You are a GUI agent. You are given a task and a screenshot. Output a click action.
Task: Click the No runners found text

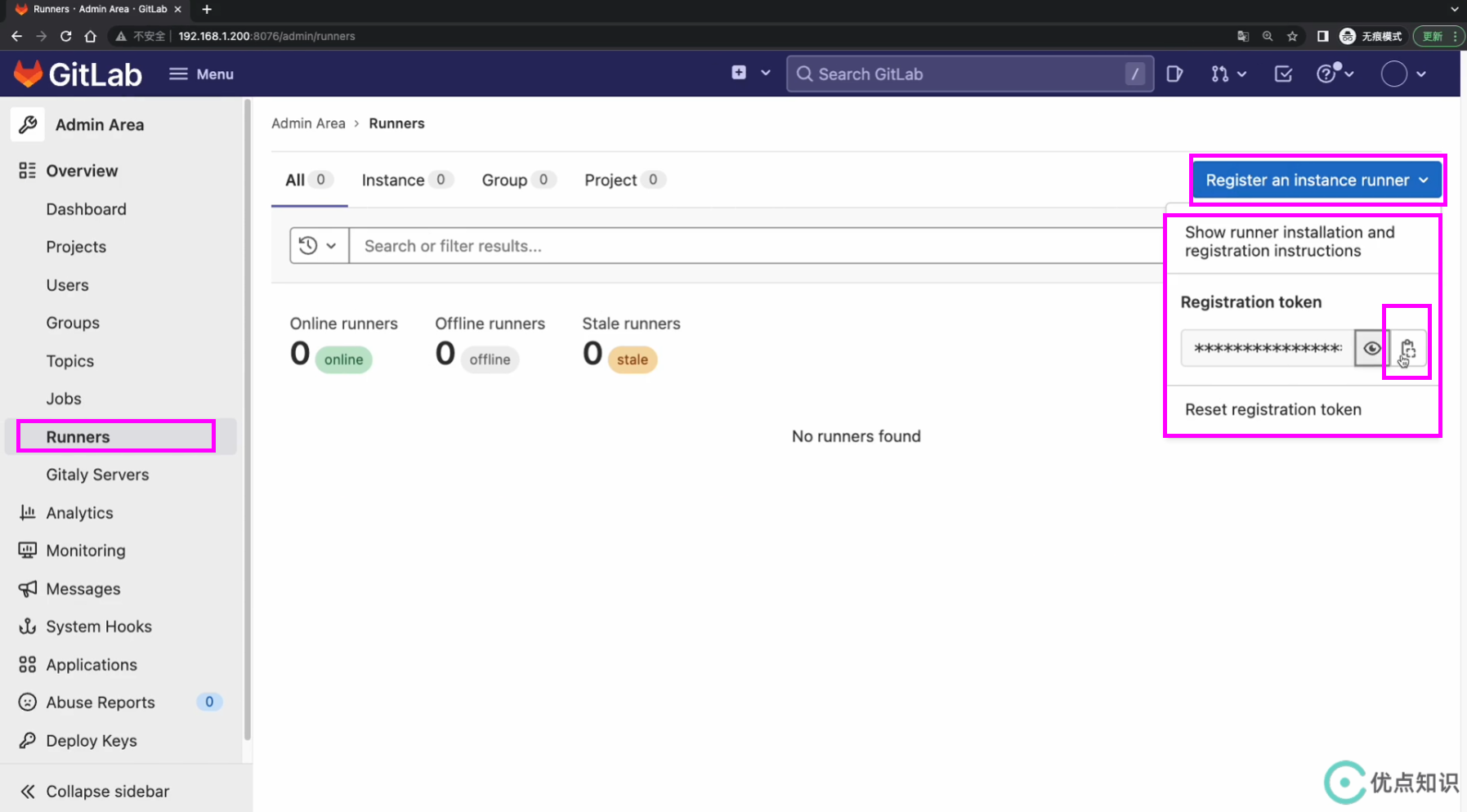click(x=856, y=436)
